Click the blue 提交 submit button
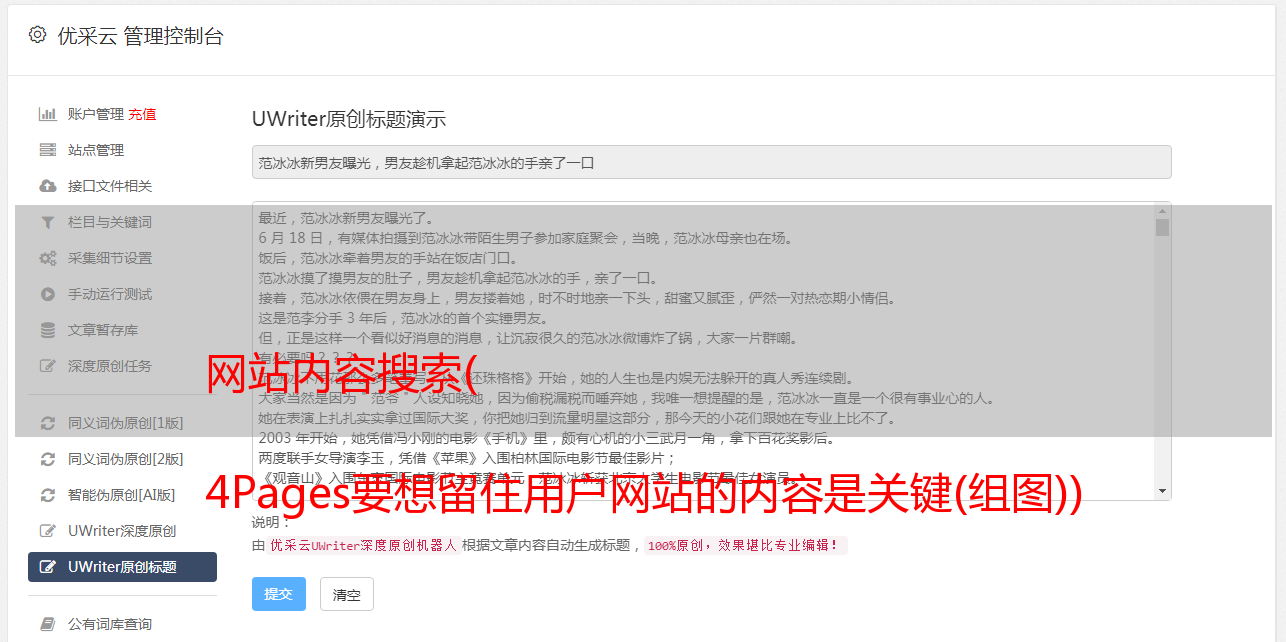The image size is (1286, 642). [x=279, y=594]
